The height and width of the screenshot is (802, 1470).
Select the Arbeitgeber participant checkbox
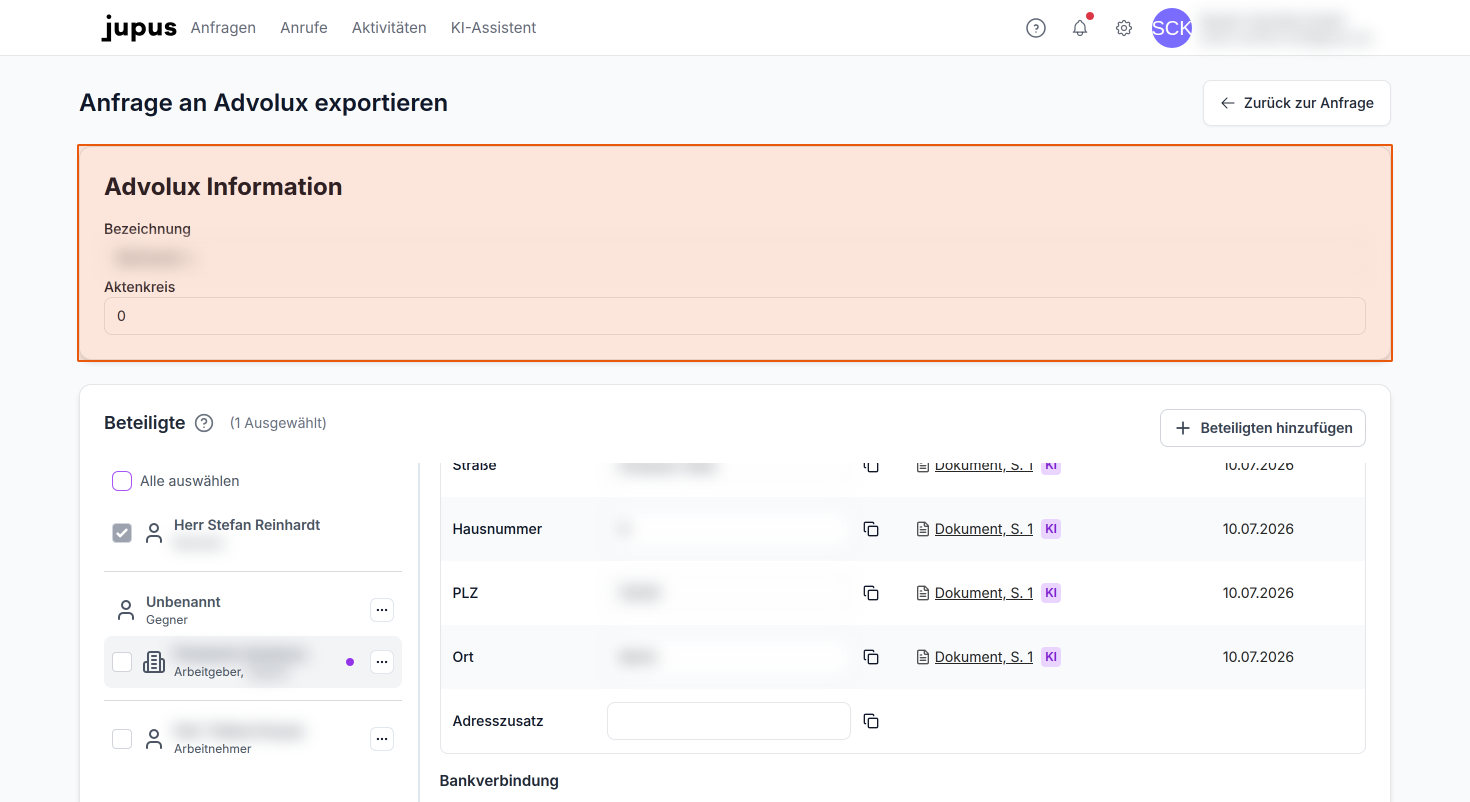[x=122, y=662]
